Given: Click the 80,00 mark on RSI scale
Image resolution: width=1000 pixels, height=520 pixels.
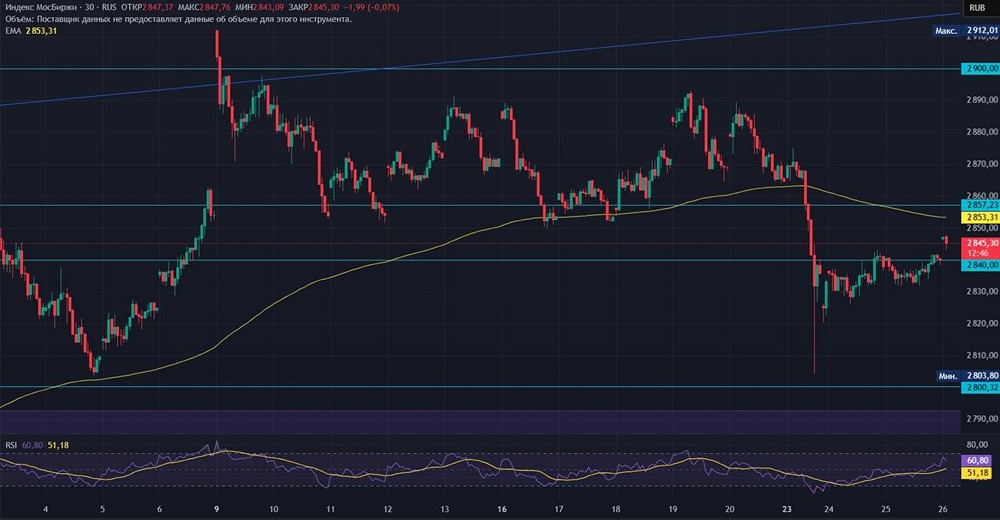Looking at the screenshot, I should click(978, 445).
